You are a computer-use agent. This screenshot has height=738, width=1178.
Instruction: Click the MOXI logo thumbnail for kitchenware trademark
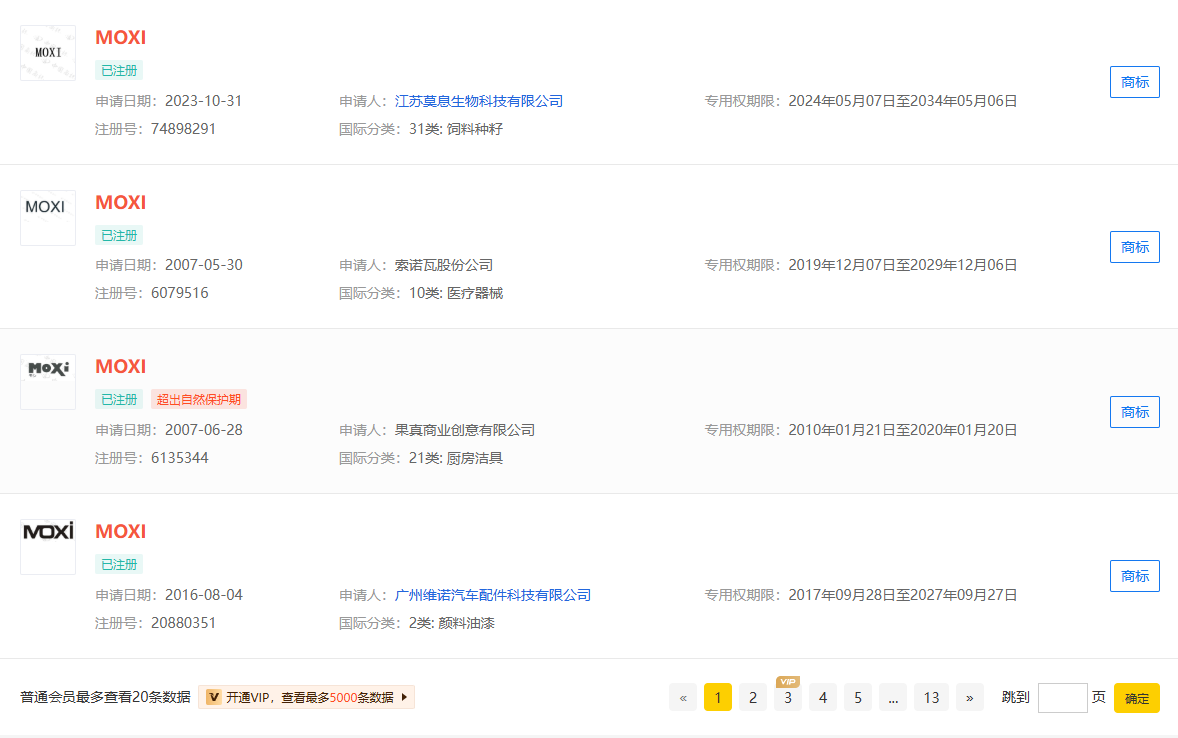point(48,382)
